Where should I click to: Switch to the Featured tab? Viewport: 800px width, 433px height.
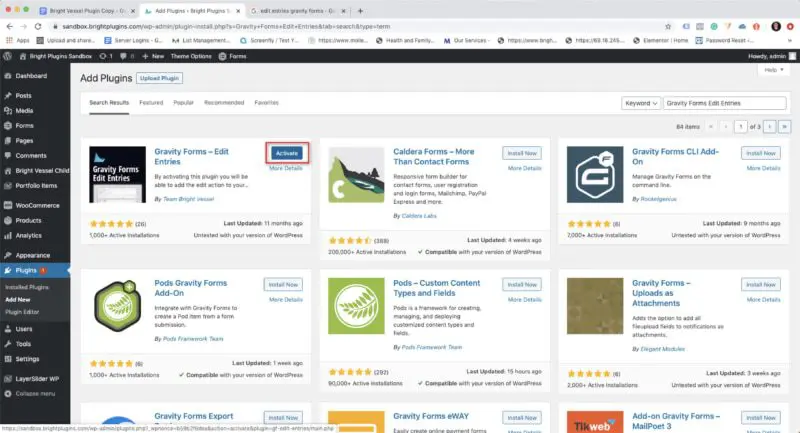tap(151, 102)
